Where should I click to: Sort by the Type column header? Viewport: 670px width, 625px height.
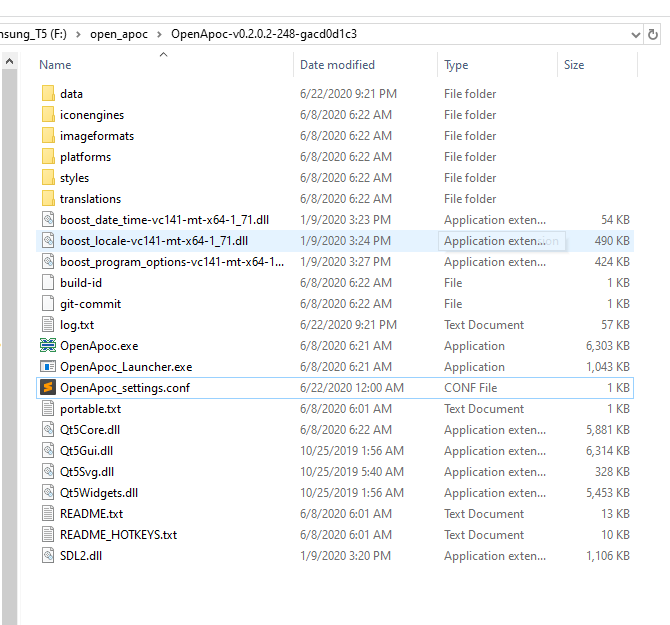[x=456, y=65]
